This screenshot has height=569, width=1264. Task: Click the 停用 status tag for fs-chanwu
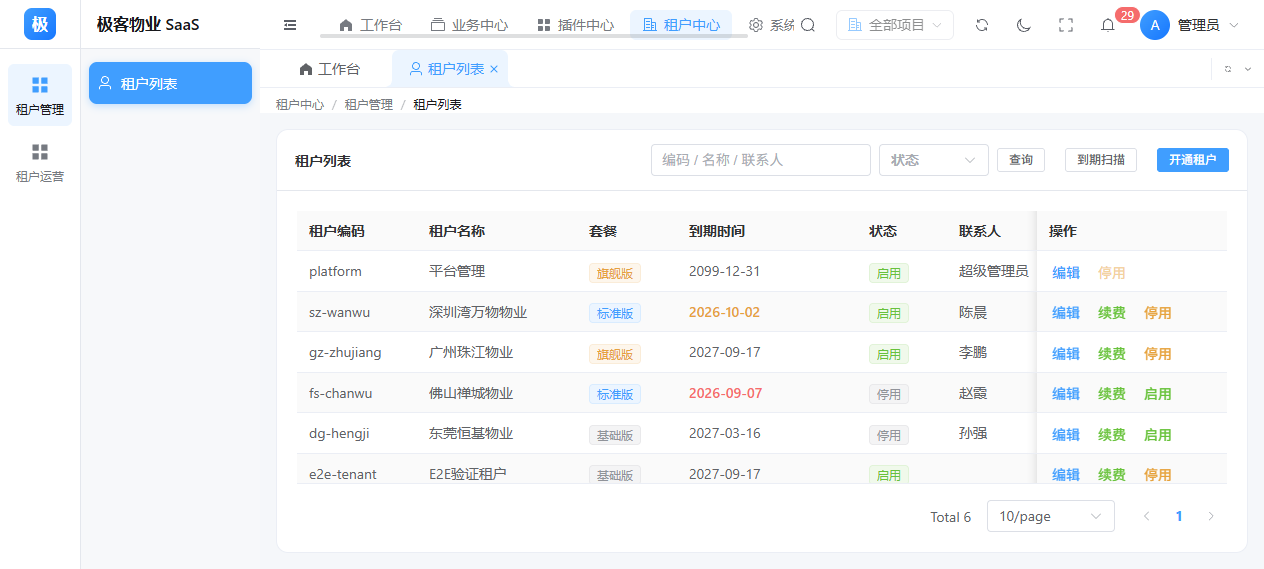(x=889, y=394)
